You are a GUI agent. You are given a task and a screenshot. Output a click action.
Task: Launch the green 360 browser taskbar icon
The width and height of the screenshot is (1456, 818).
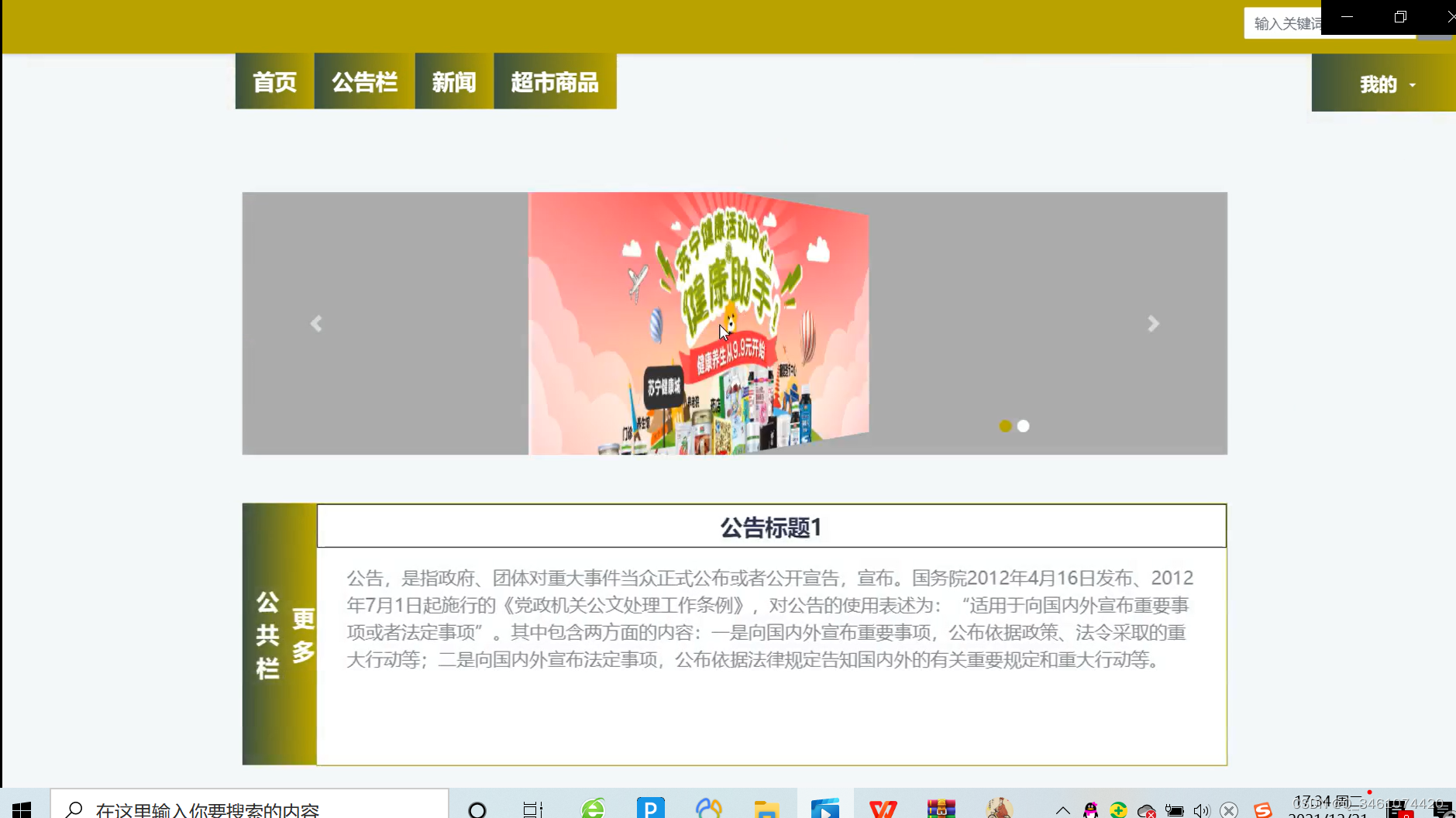pos(593,808)
